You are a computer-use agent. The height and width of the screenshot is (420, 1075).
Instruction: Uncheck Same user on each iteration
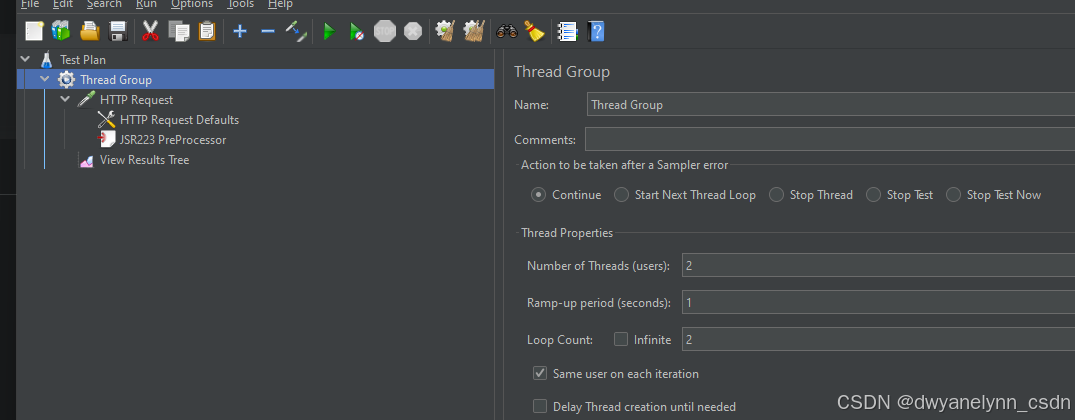coord(540,373)
